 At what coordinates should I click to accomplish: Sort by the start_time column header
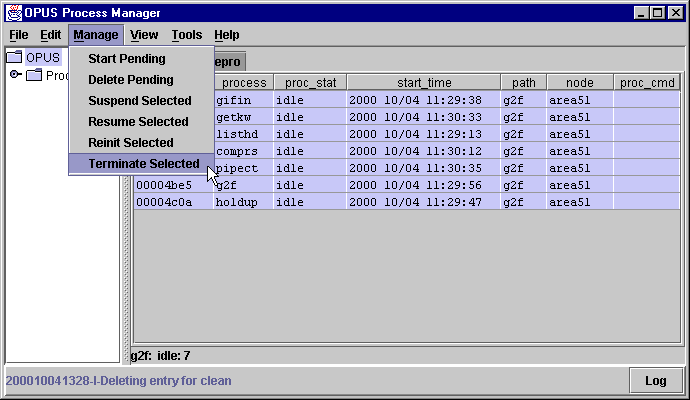coord(424,83)
